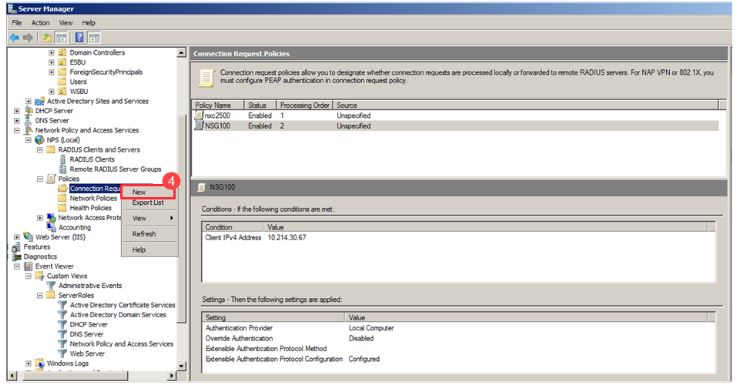Viewport: 741px width, 392px height.
Task: Click the RADIUS Clients server icon
Action: (62, 159)
